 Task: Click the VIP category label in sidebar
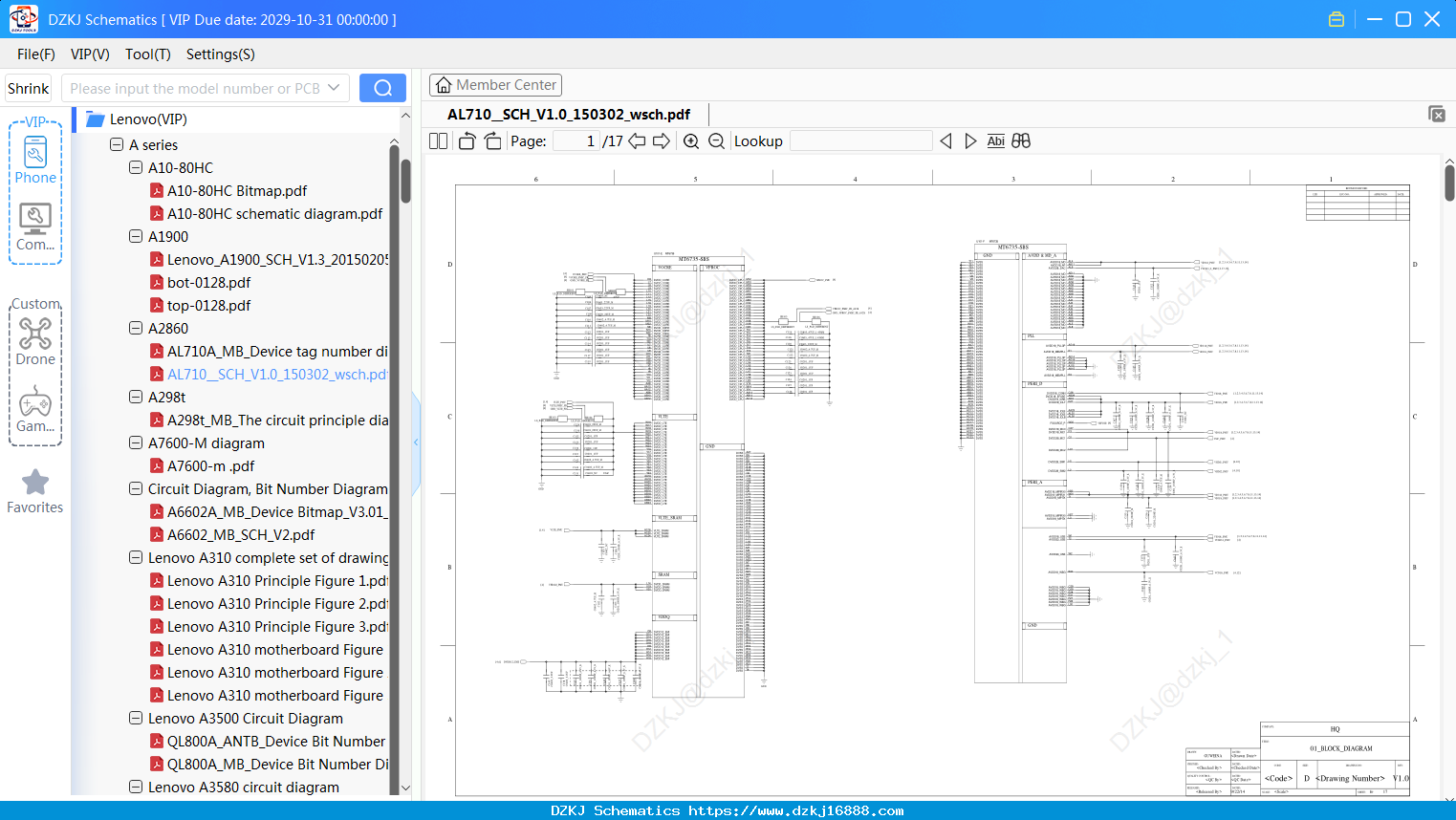35,122
